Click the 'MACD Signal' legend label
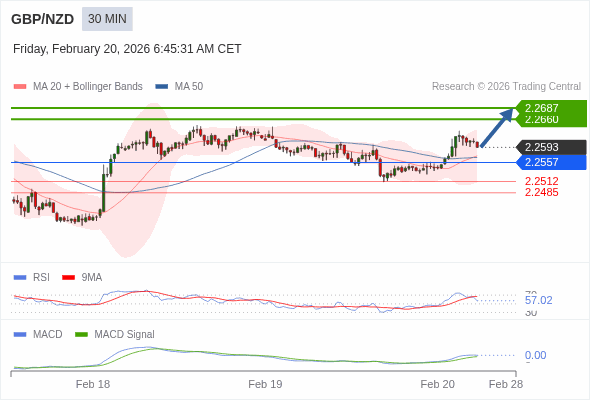The image size is (590, 400). click(x=125, y=335)
